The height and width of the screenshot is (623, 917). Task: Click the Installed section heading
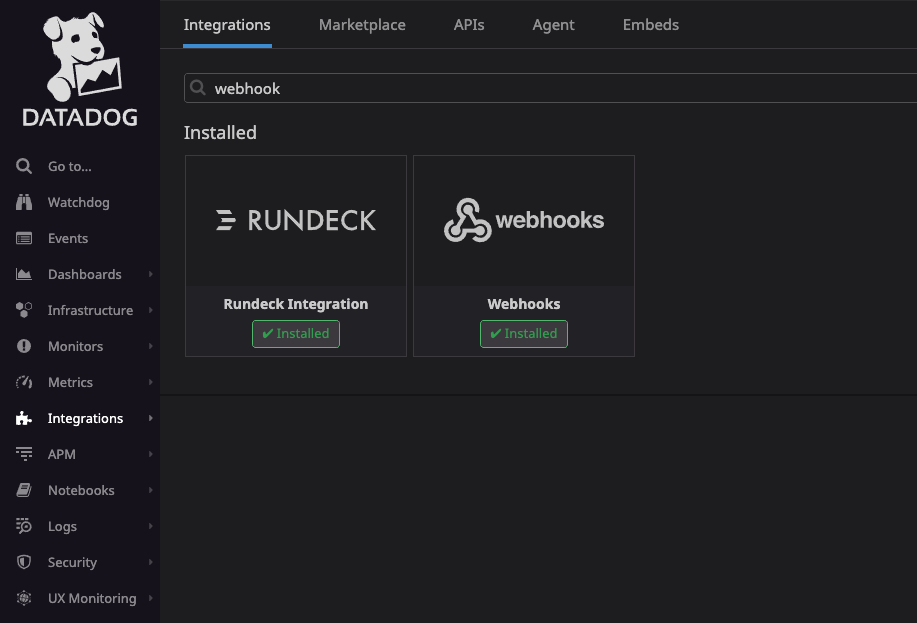[220, 133]
